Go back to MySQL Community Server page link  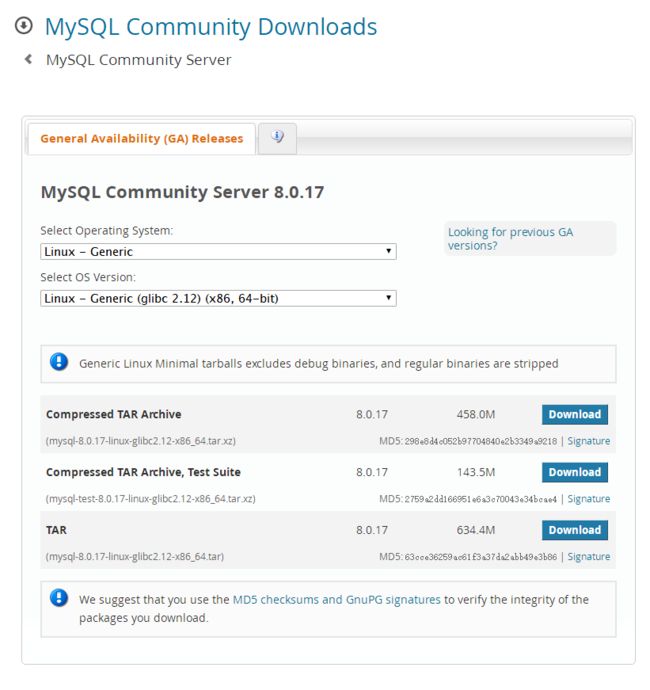[x=139, y=60]
